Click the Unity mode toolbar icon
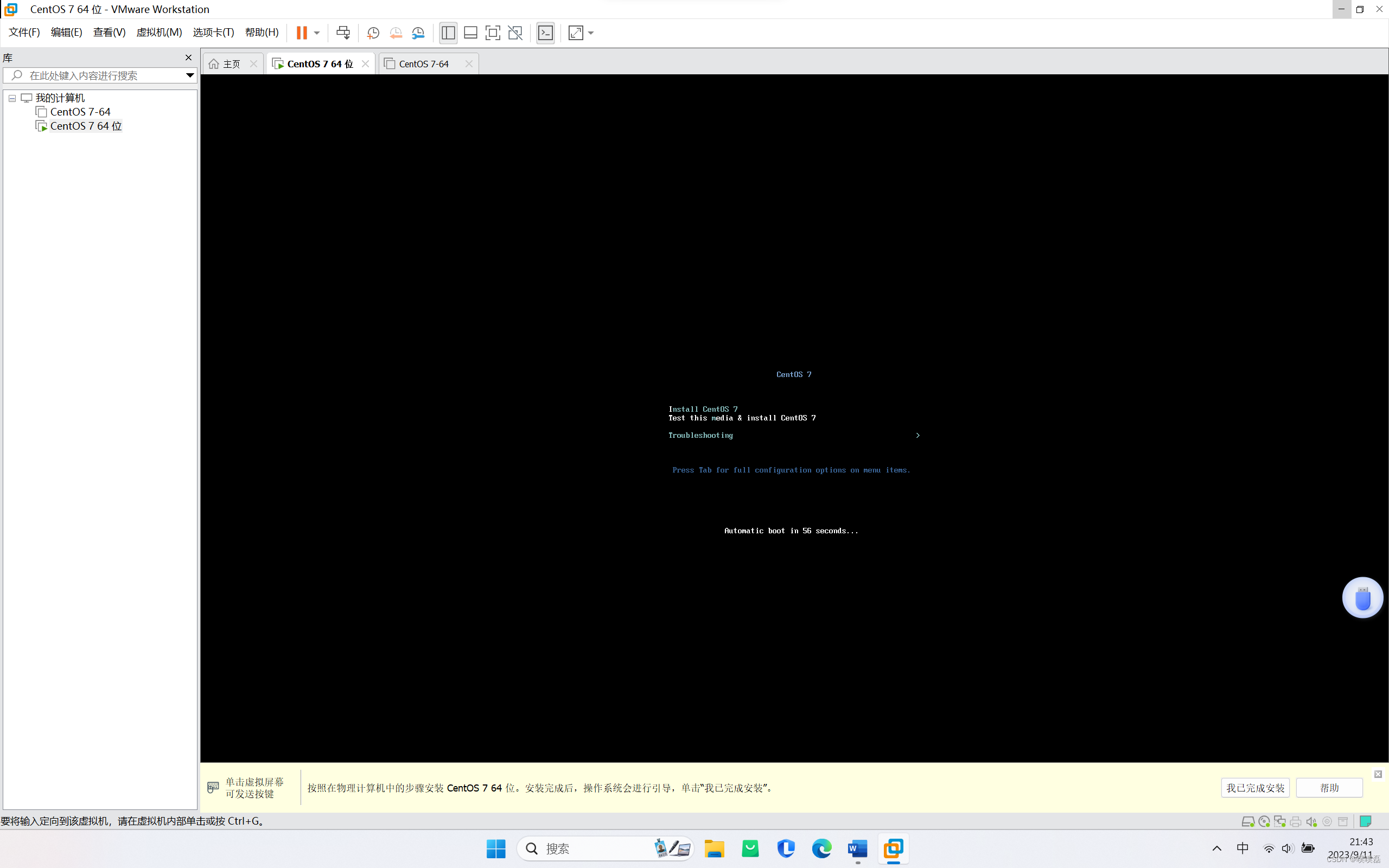Screen dimensions: 1389x868 coord(515,33)
